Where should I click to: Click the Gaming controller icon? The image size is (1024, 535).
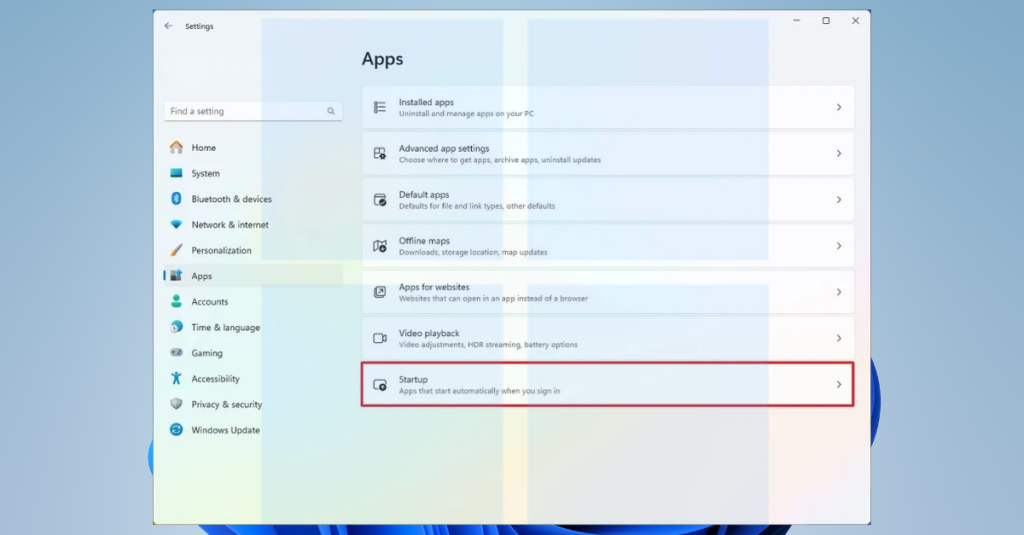(176, 353)
